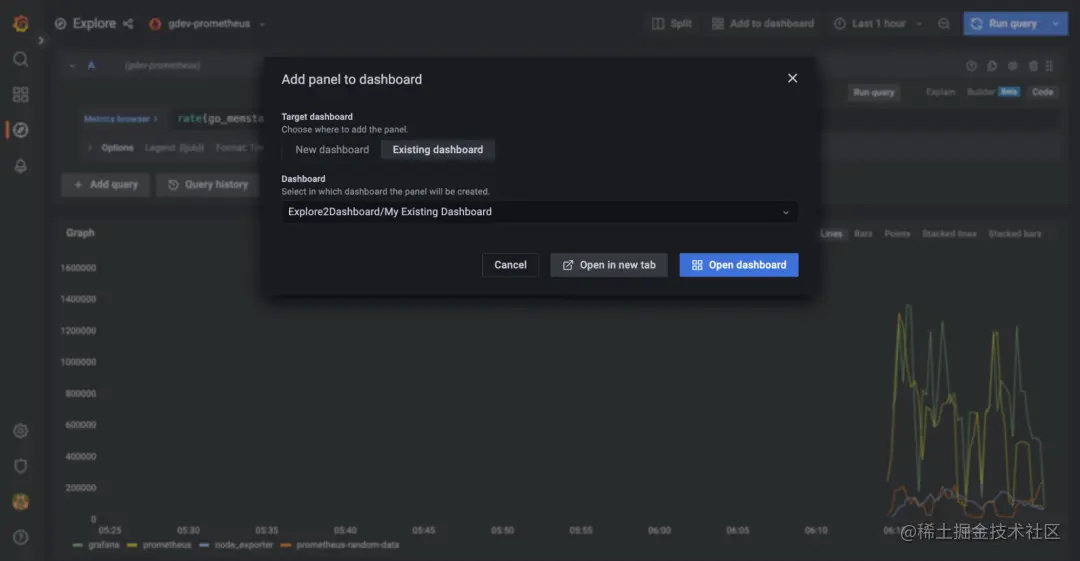Click Add to dashboard in toolbar

(x=762, y=23)
